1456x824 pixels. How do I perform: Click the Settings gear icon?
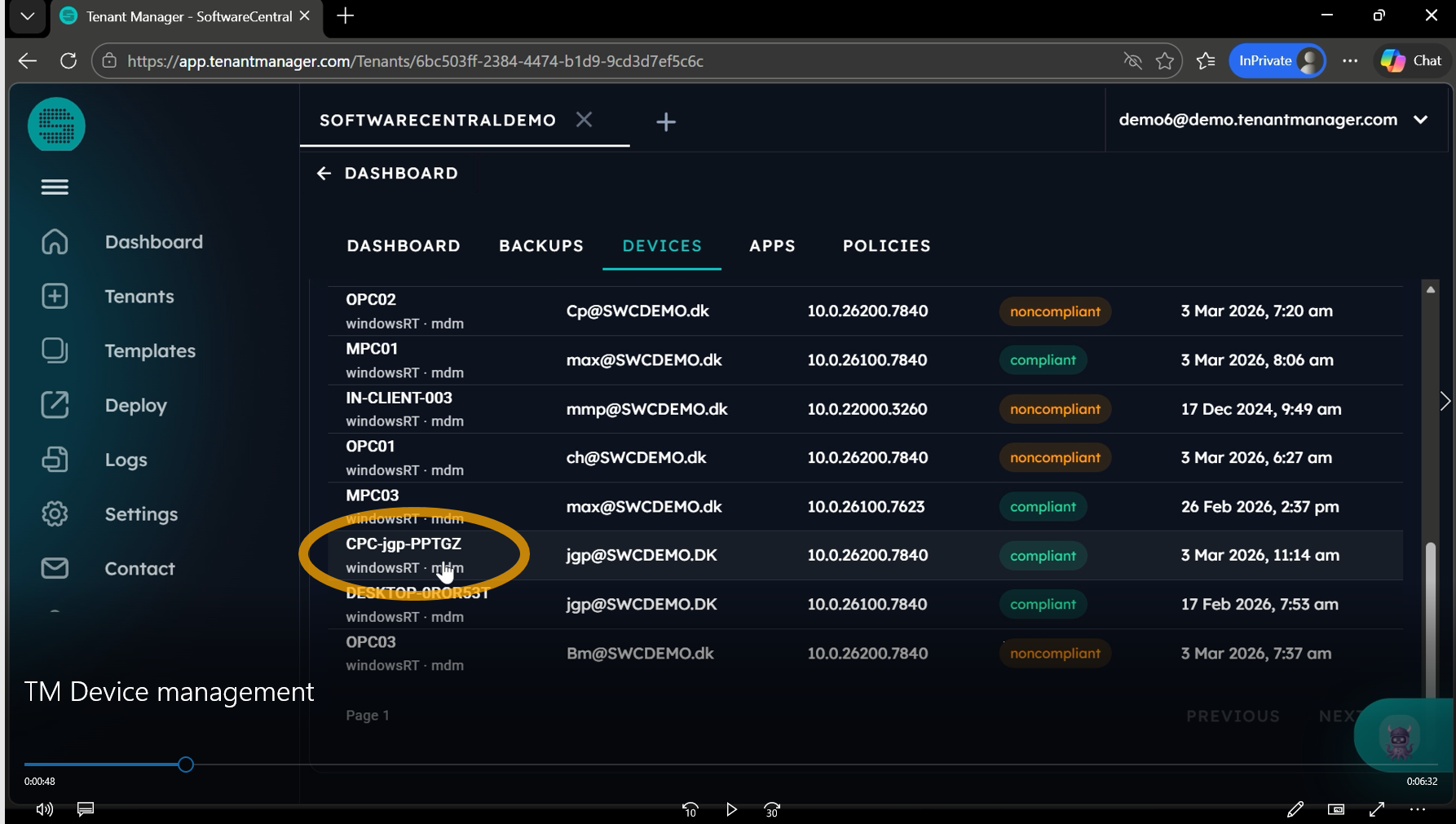point(55,514)
